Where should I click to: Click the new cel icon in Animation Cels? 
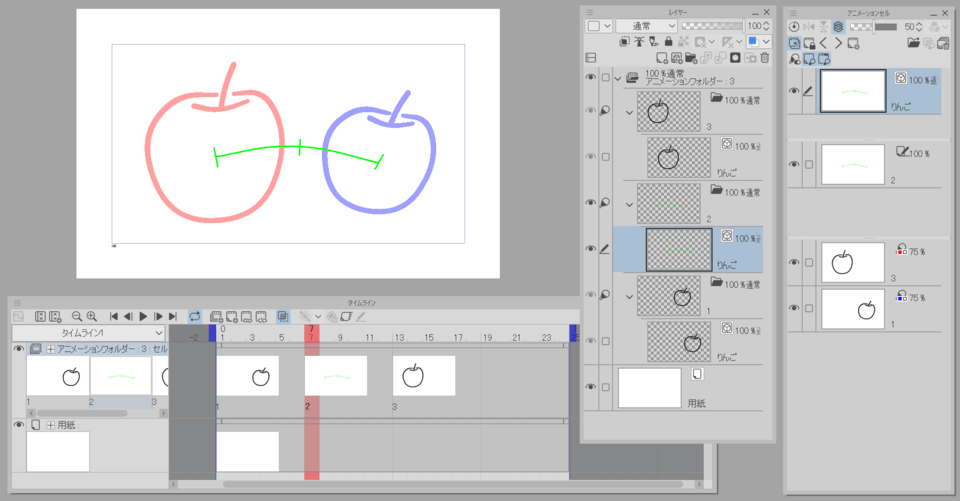tap(853, 43)
